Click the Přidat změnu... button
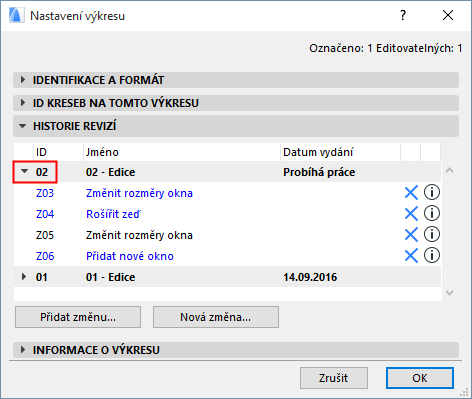 tap(78, 317)
